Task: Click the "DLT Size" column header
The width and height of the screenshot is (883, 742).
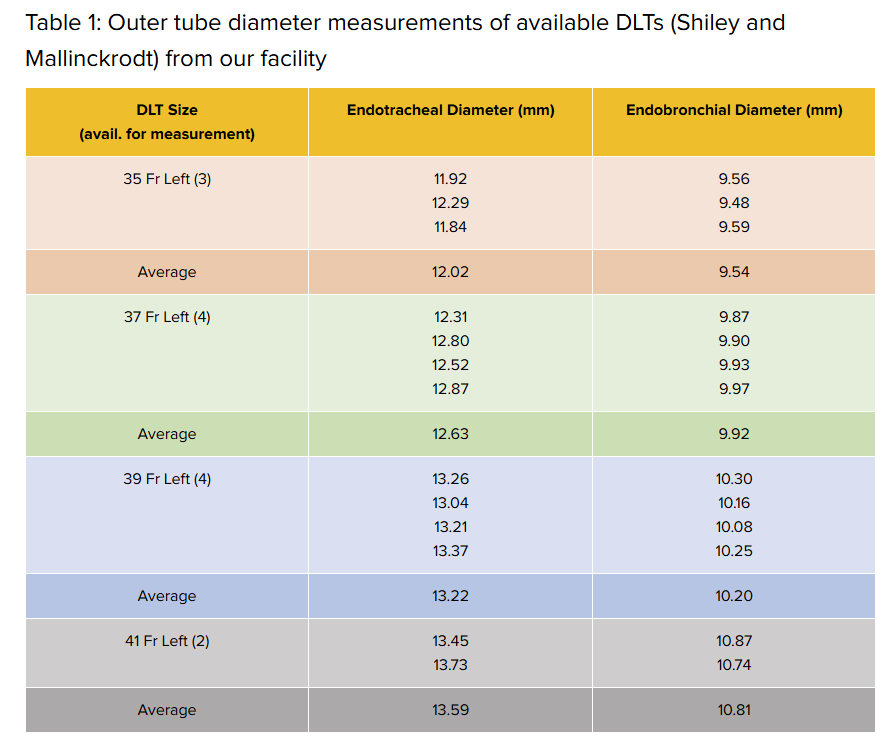Action: 167,110
